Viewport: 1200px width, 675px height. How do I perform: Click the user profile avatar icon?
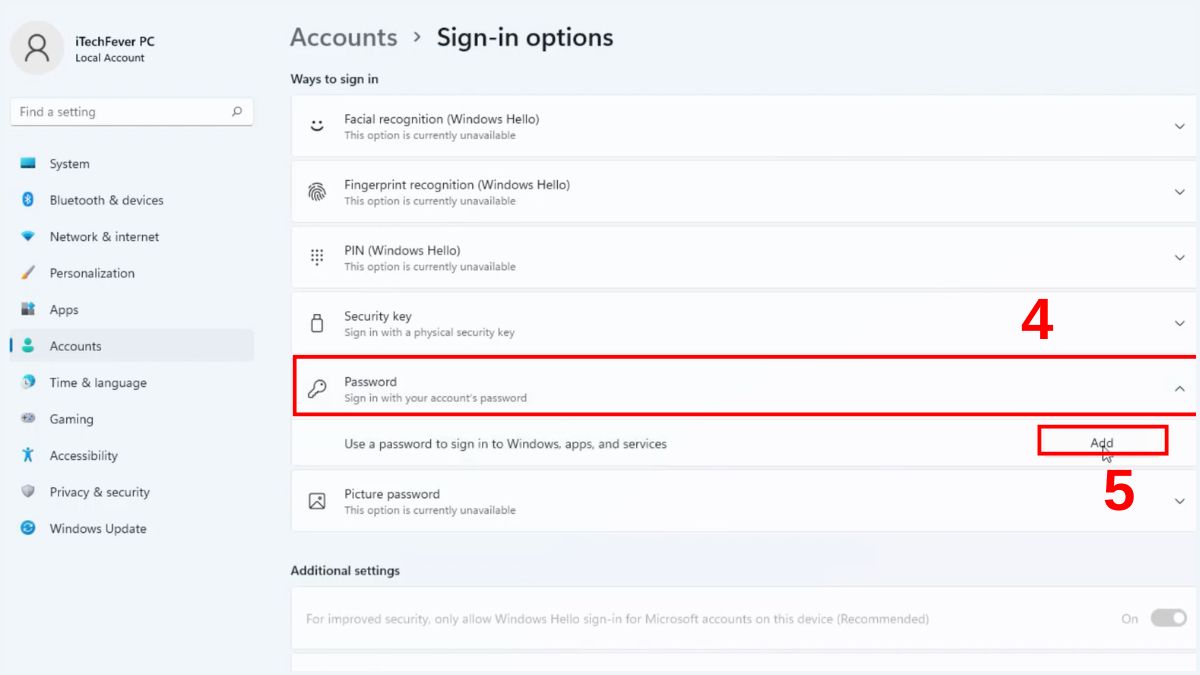tap(37, 48)
